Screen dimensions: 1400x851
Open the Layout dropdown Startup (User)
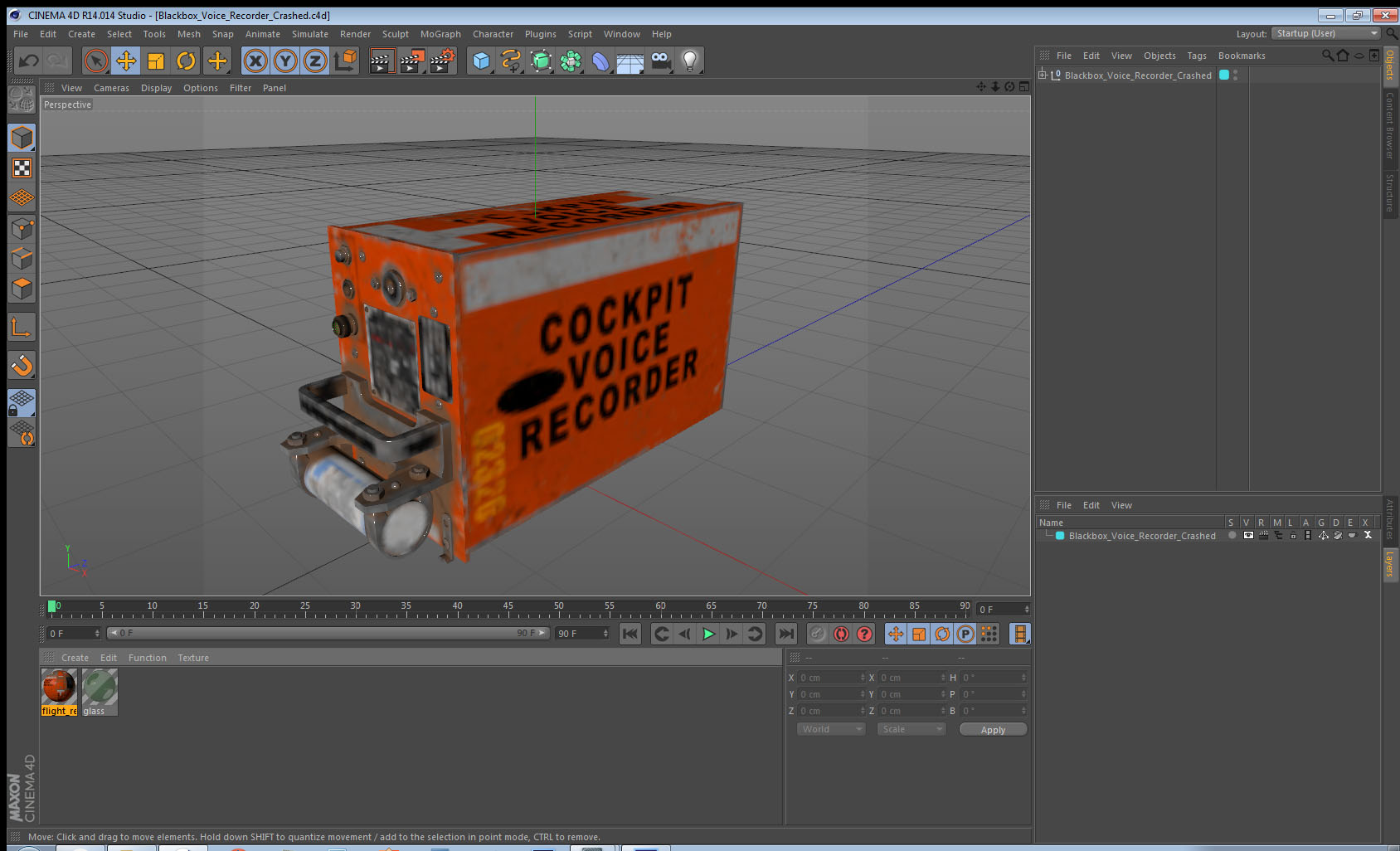[1326, 33]
